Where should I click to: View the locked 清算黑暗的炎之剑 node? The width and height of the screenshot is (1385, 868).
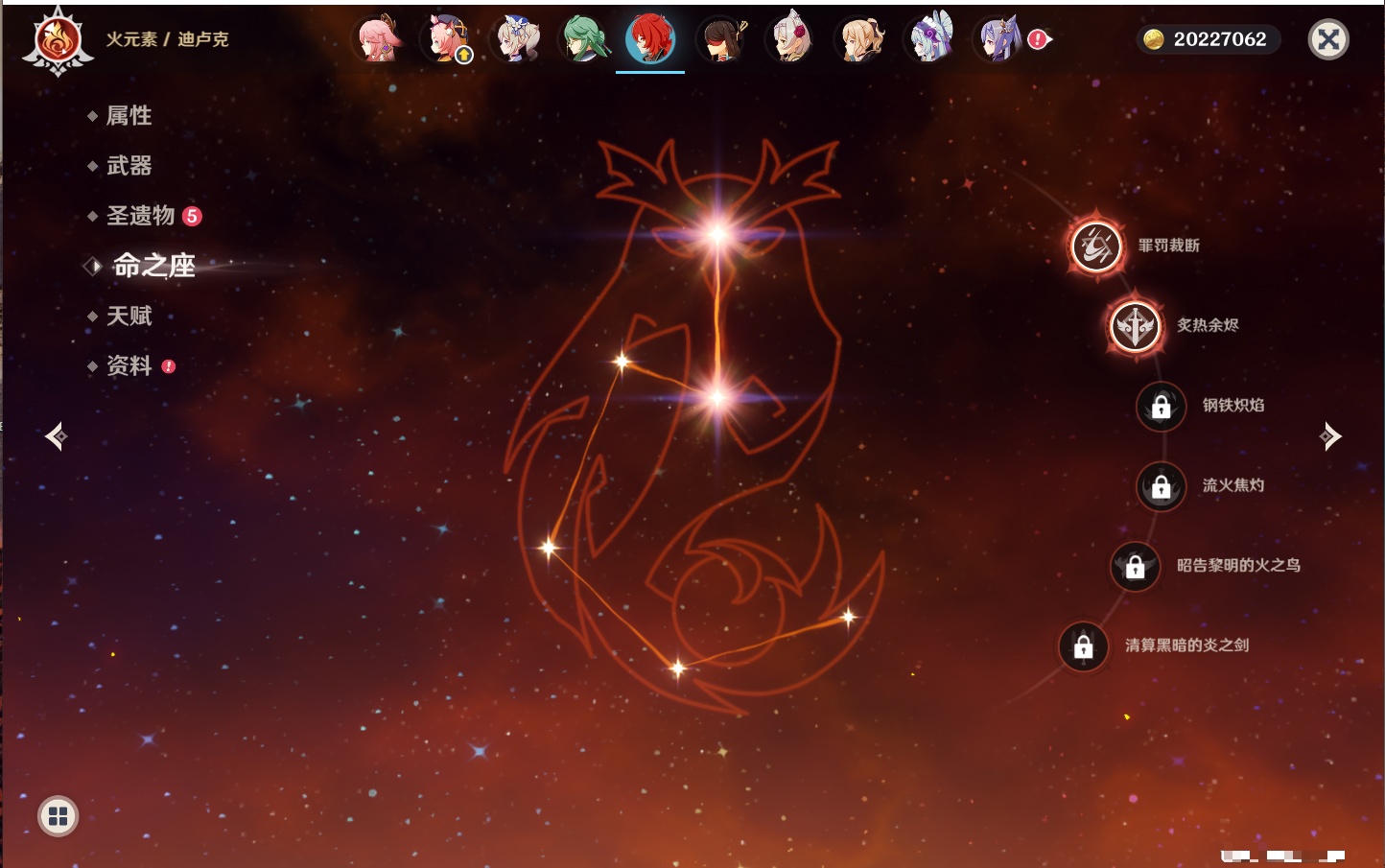click(x=1083, y=646)
